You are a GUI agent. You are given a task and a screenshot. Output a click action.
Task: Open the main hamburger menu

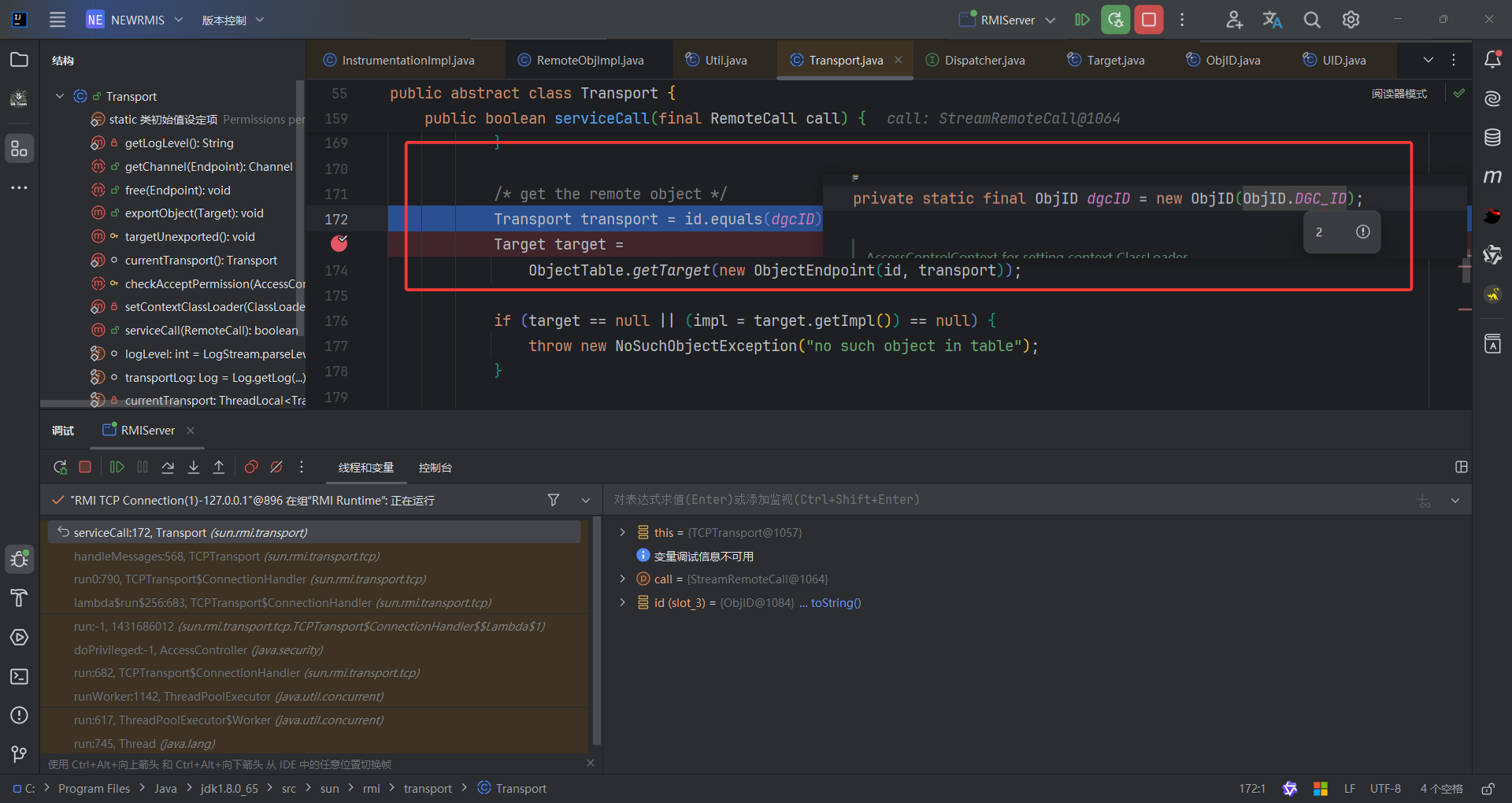click(57, 20)
